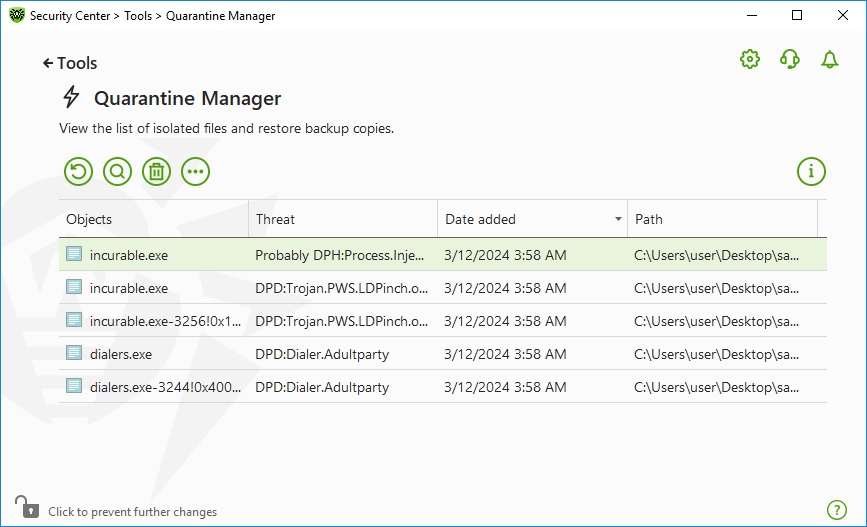Minimize the Security Center window
The image size is (867, 527).
click(751, 15)
